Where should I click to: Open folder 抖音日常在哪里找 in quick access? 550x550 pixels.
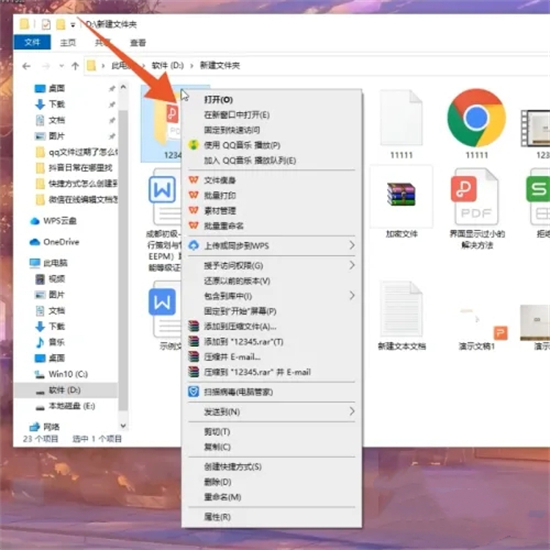point(74,168)
